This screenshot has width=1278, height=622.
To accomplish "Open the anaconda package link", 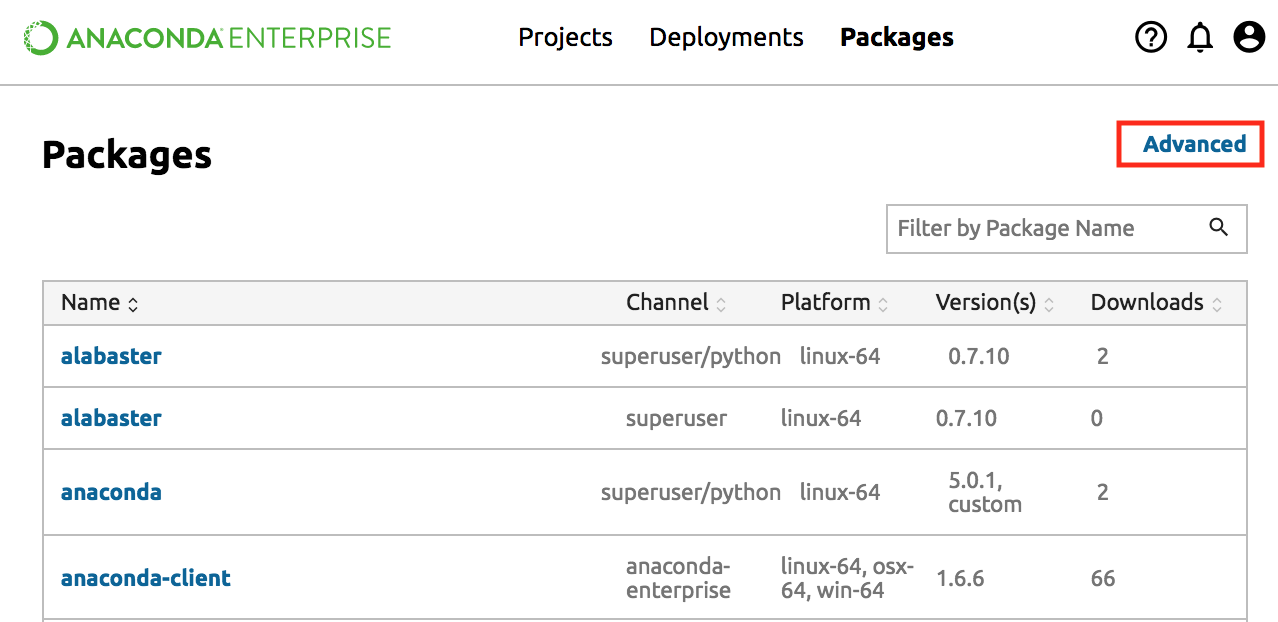I will tap(111, 492).
